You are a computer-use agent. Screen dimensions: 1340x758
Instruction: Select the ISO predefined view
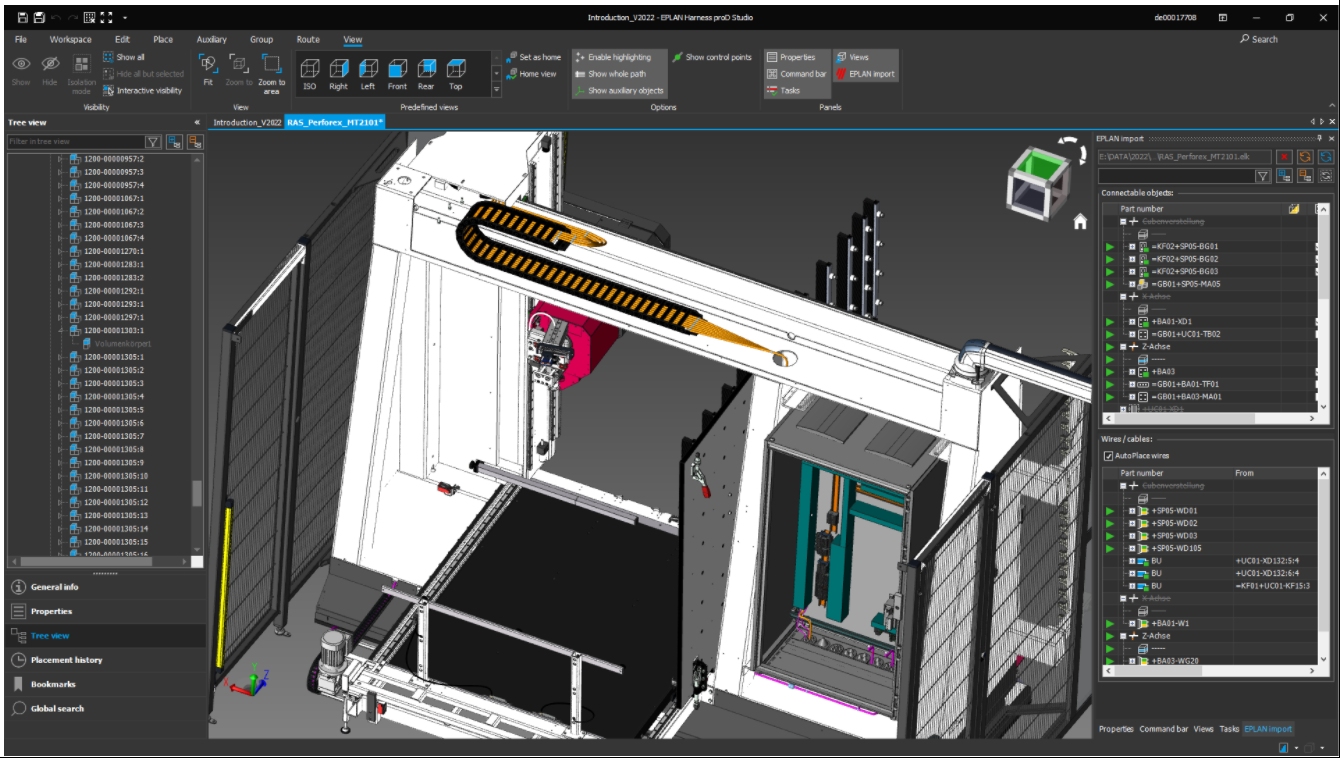tap(310, 70)
